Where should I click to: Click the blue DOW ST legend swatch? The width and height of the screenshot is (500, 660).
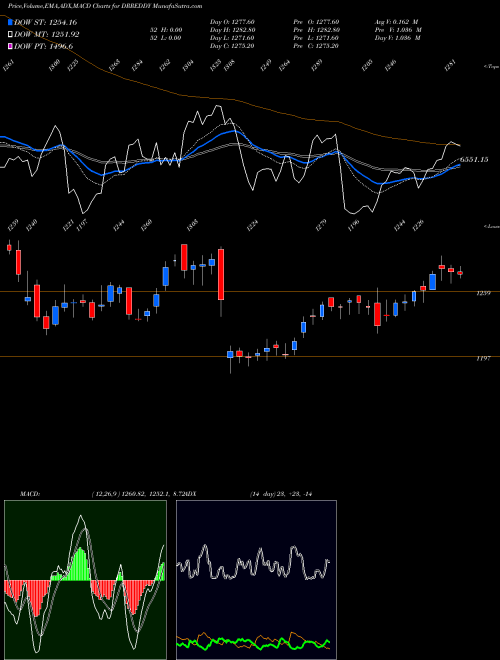pos(11,22)
